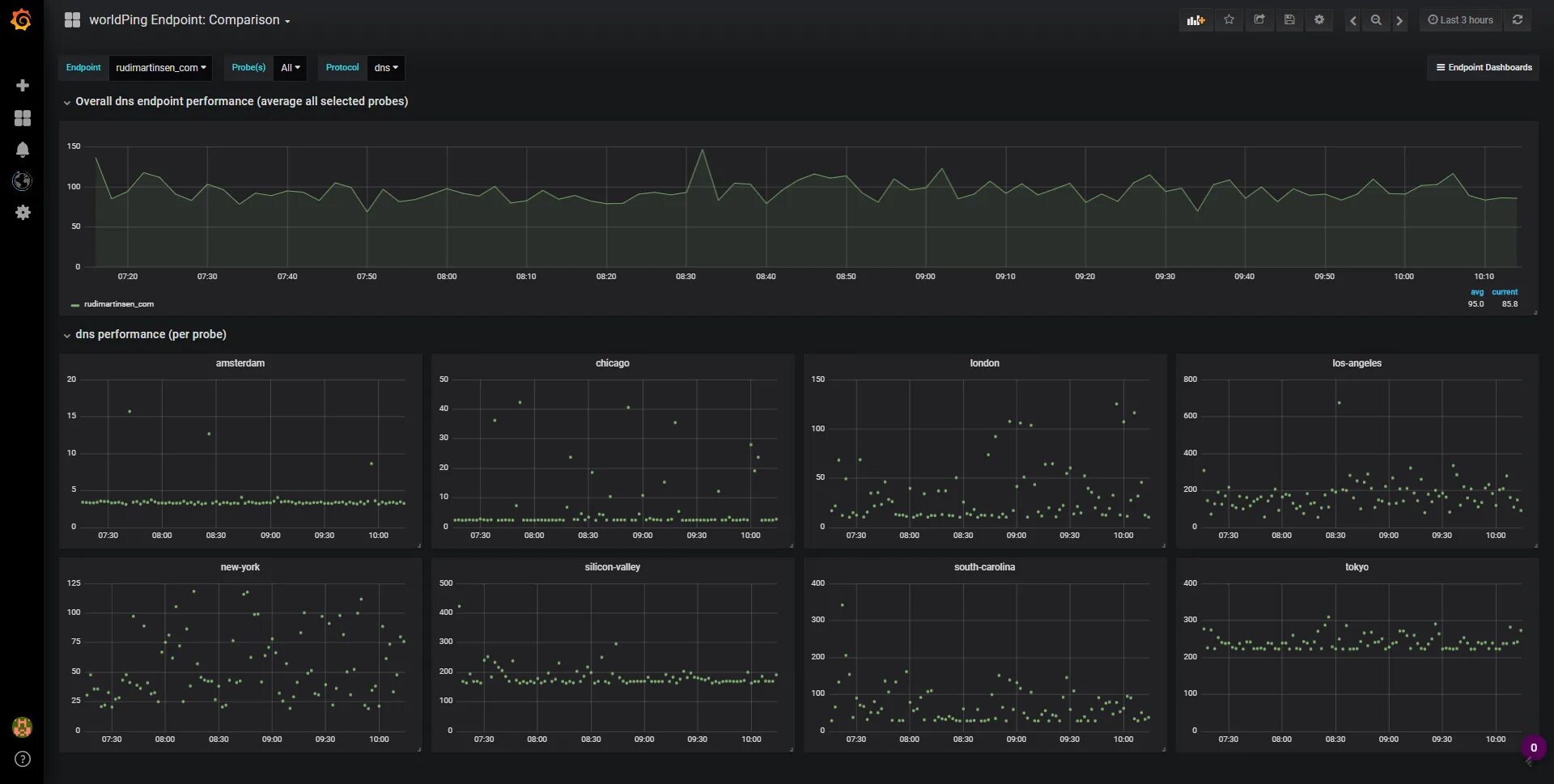Image resolution: width=1554 pixels, height=784 pixels.
Task: Open the amsterdam panel title menu
Action: (x=240, y=363)
